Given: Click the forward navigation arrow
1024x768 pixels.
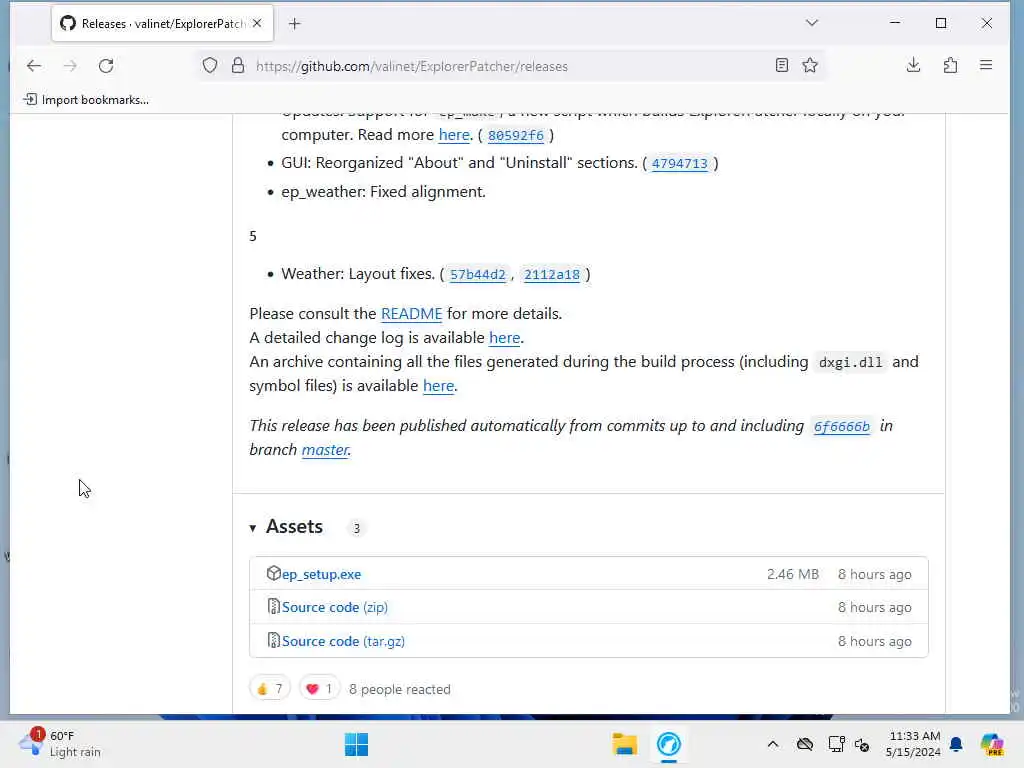Looking at the screenshot, I should point(70,65).
